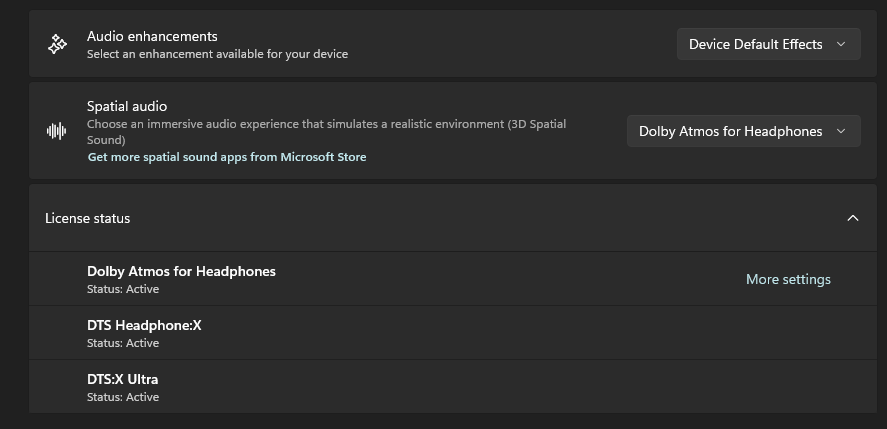The image size is (887, 429).
Task: Collapse the License status section
Action: [852, 218]
